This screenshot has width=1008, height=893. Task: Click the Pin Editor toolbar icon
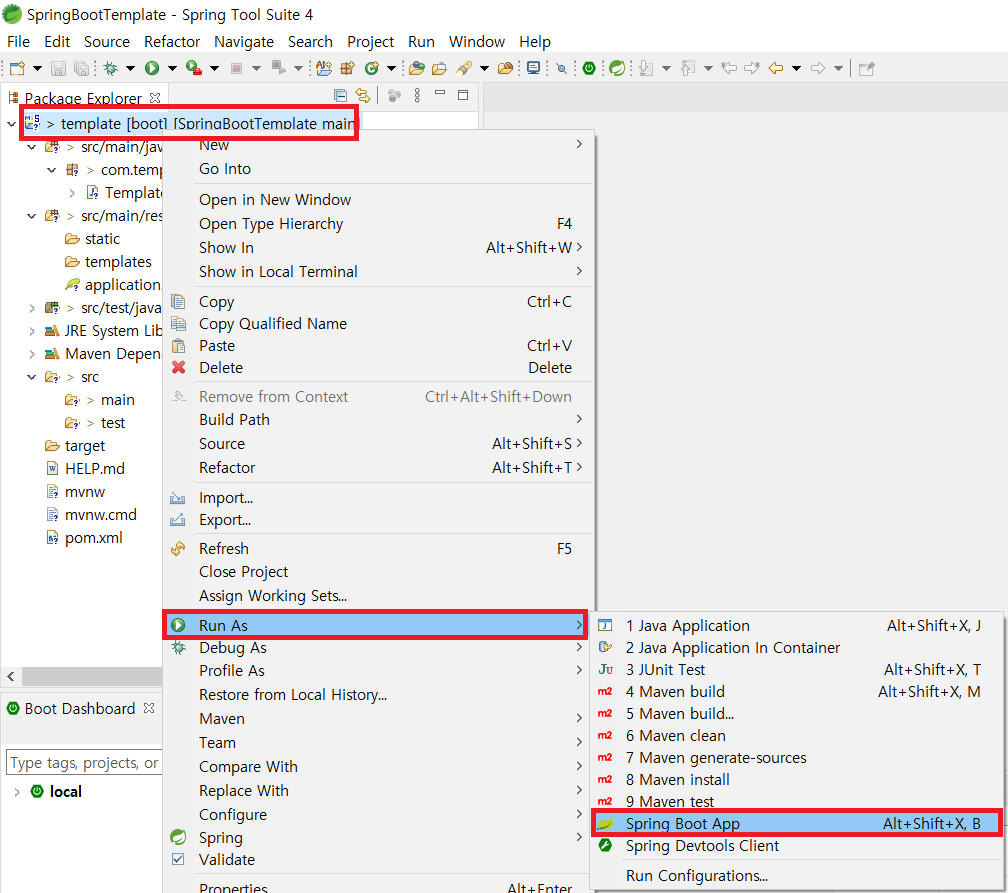(x=867, y=68)
